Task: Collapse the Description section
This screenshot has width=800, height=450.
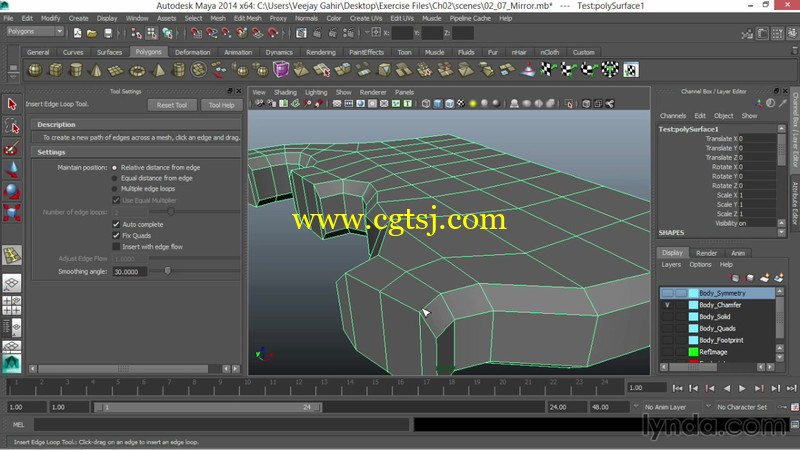Action: (x=56, y=124)
